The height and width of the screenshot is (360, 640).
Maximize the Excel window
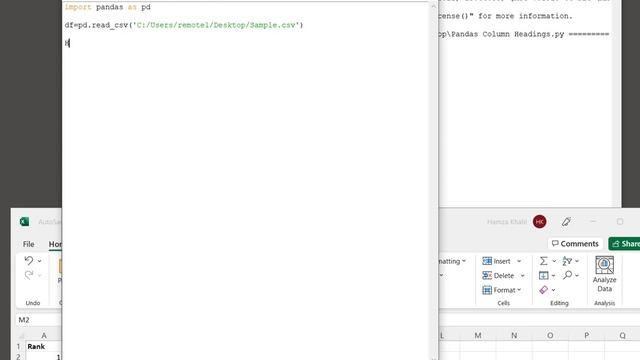[x=620, y=221]
